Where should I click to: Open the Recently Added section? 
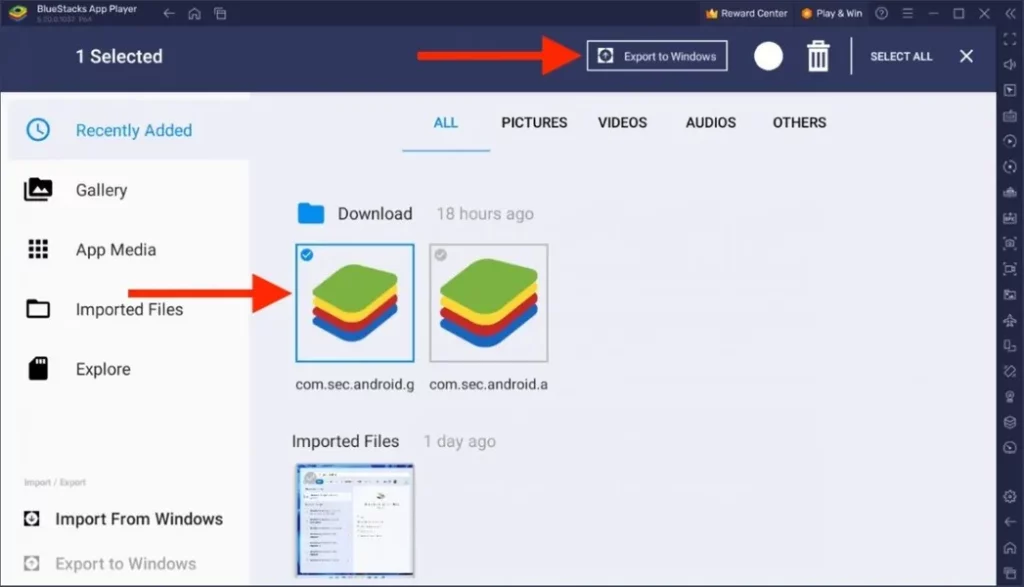coord(128,130)
